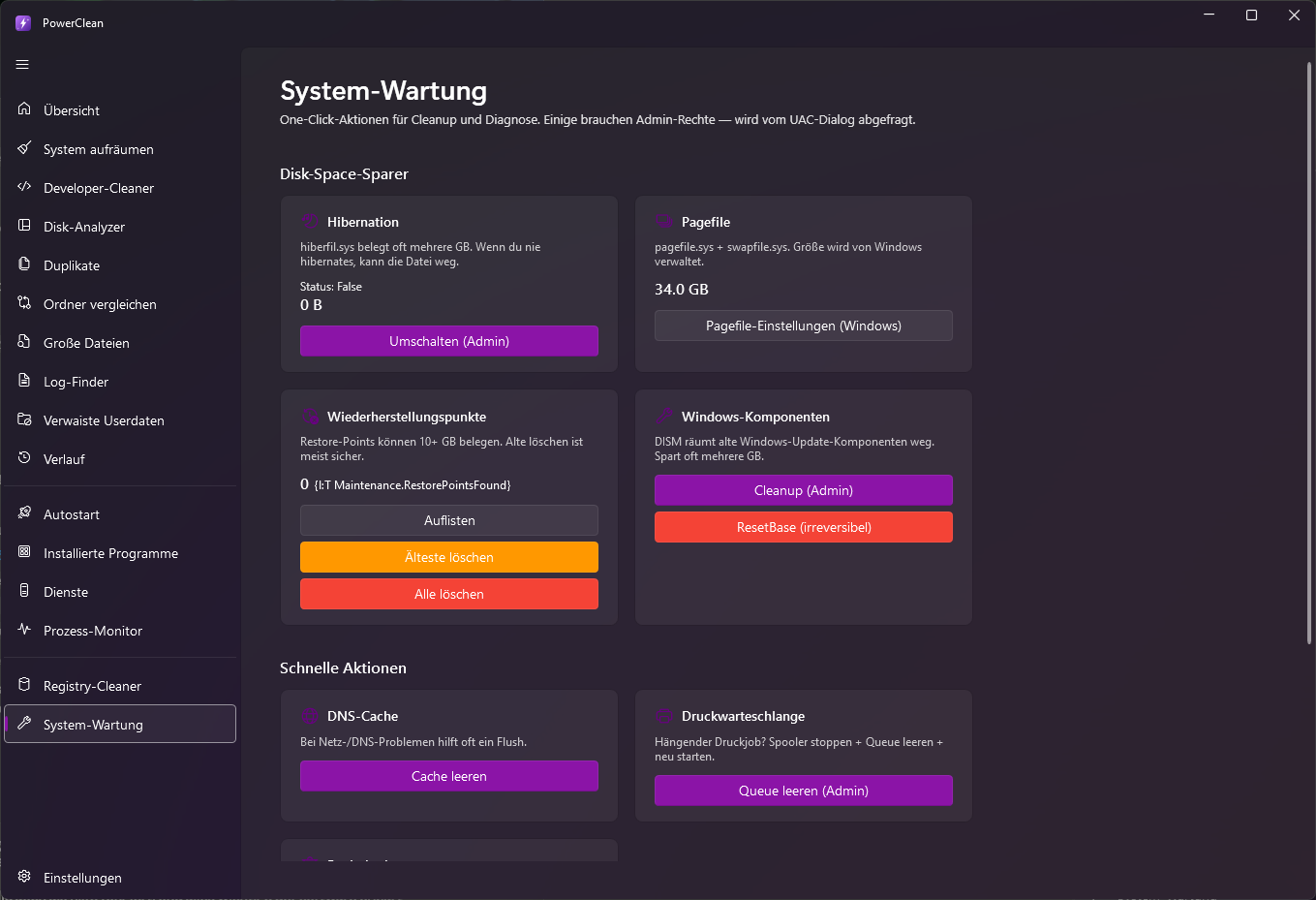Open the Autostart manager
This screenshot has height=900, width=1316.
(x=120, y=514)
